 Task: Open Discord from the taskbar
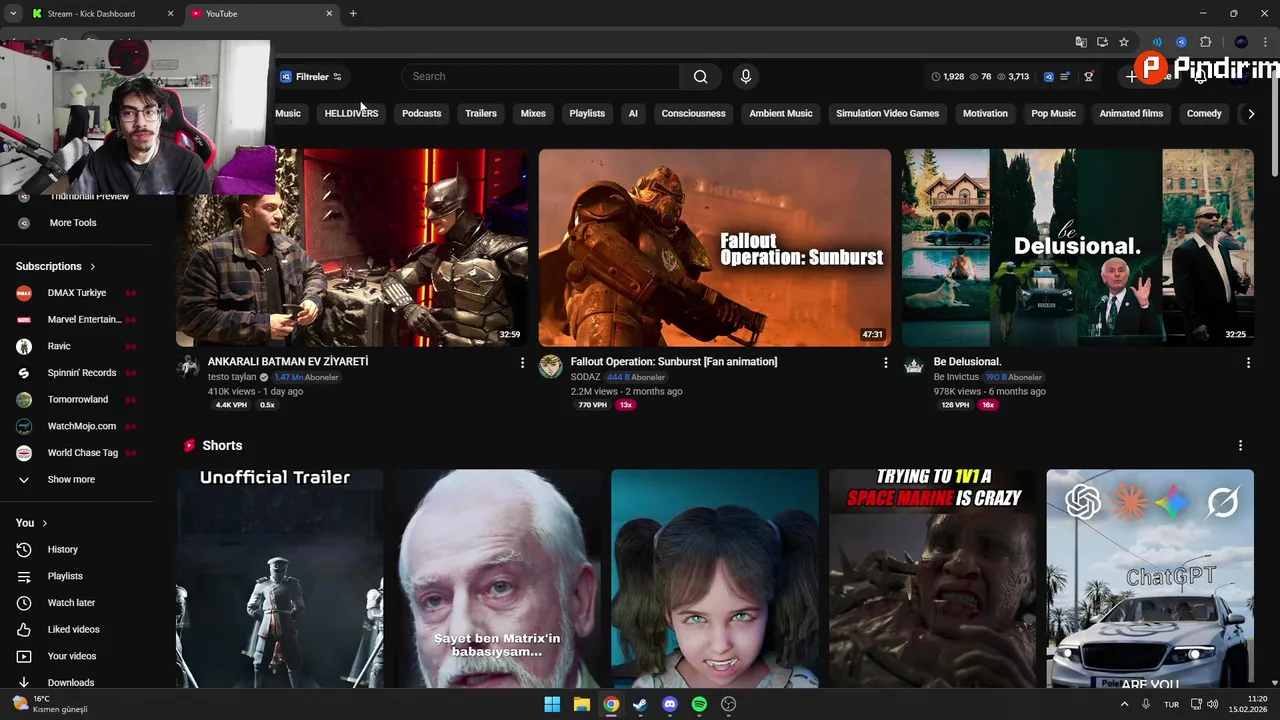coord(670,704)
